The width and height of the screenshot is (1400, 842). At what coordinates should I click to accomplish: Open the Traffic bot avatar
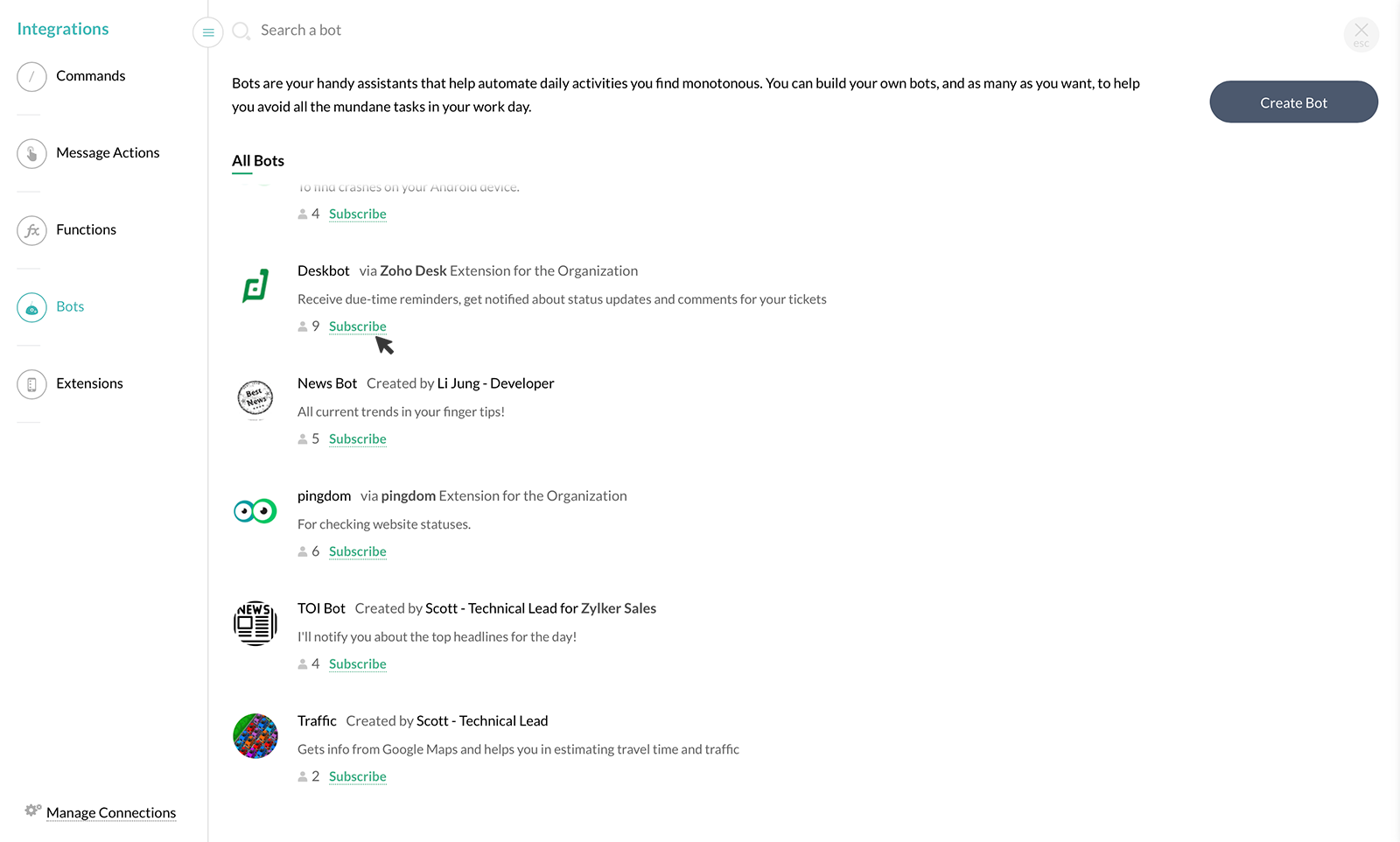(x=255, y=736)
